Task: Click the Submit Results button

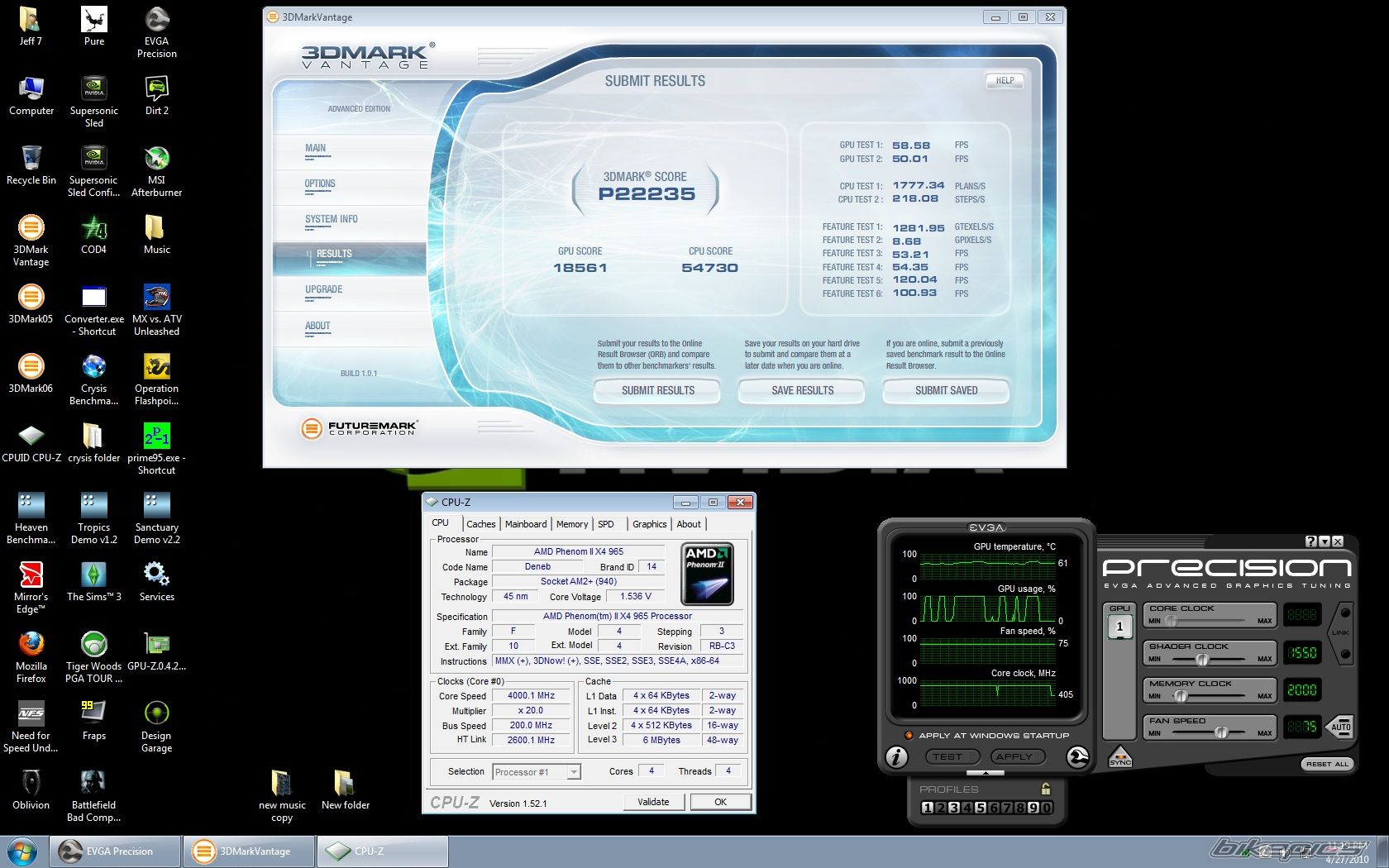Action: (657, 390)
